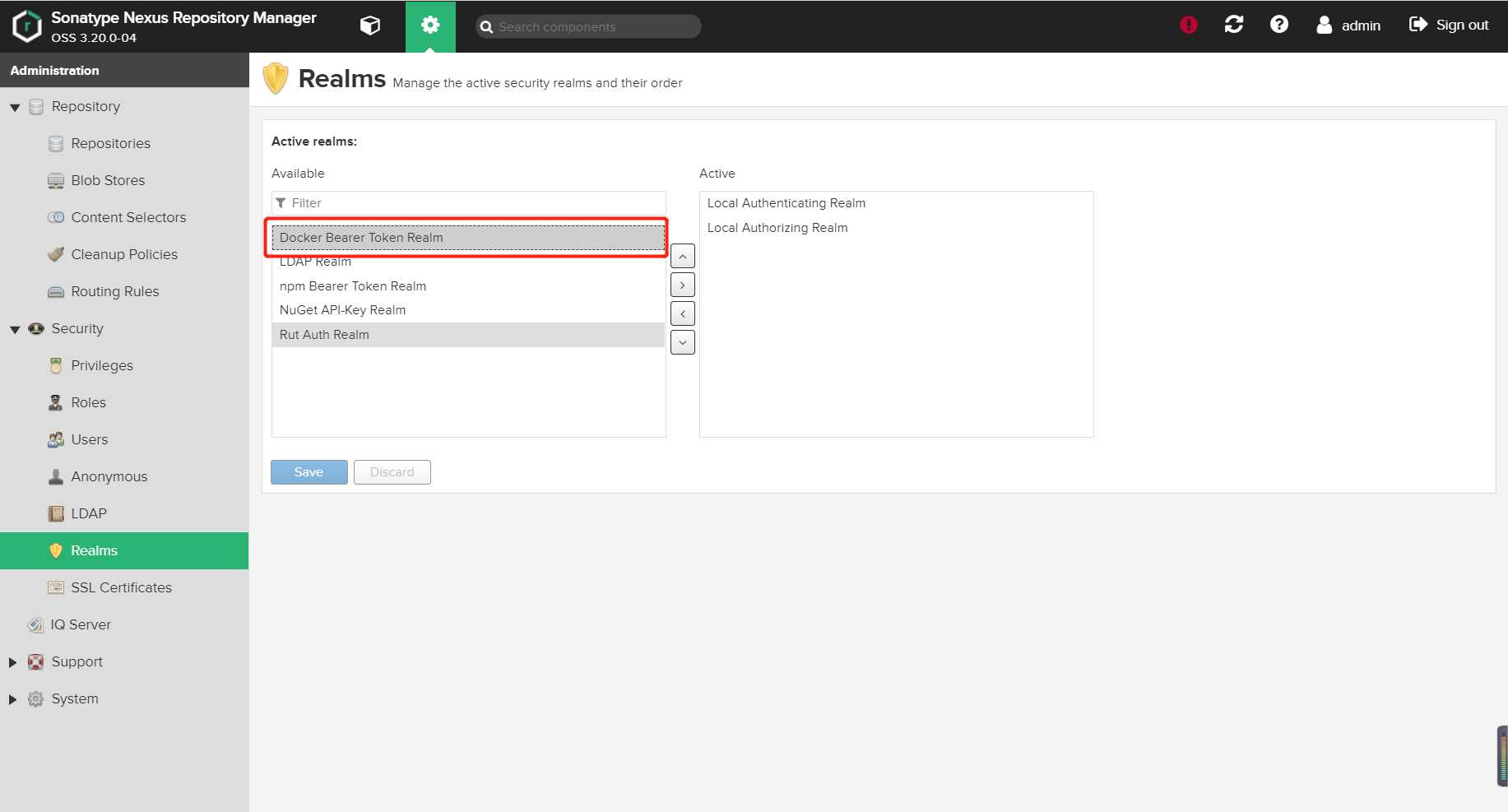The height and width of the screenshot is (812, 1508).
Task: Click the Security group icon
Action: click(x=36, y=328)
